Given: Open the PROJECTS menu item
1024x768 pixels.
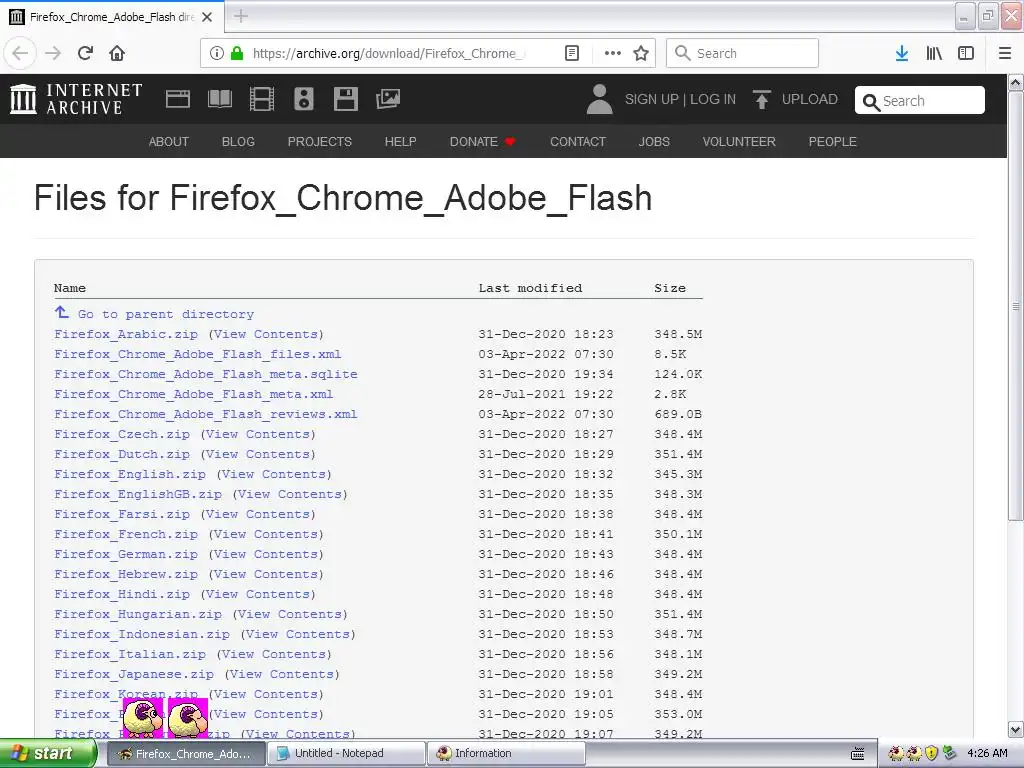Looking at the screenshot, I should pyautogui.click(x=320, y=141).
